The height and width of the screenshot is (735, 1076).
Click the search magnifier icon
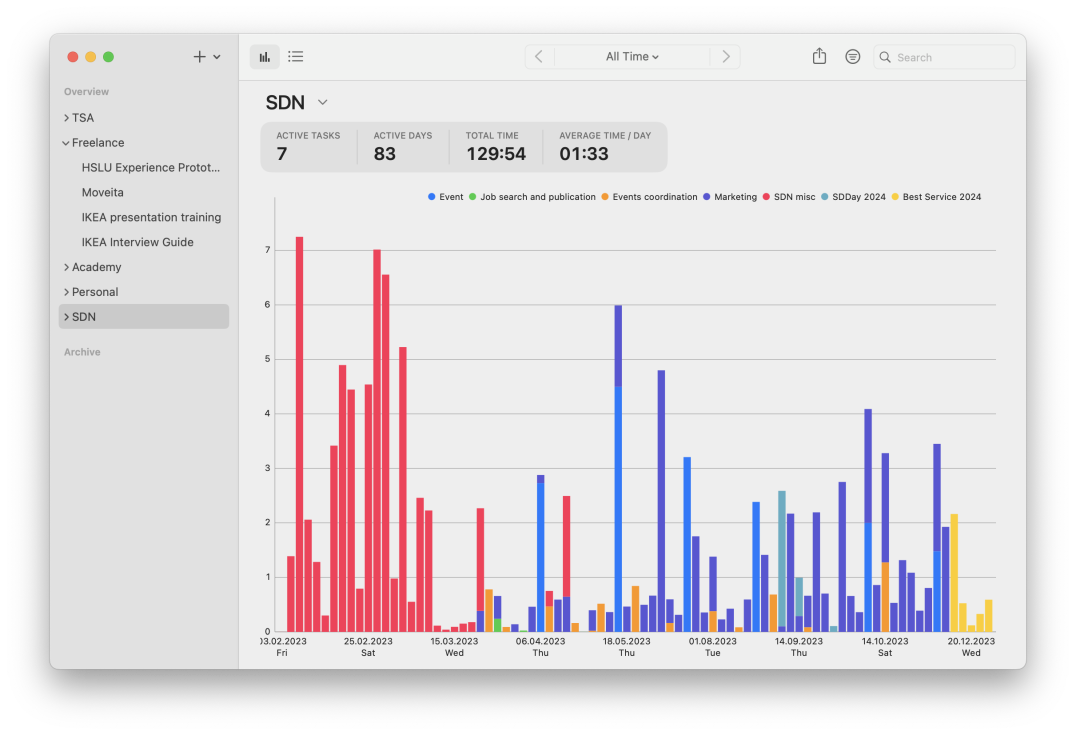[885, 58]
